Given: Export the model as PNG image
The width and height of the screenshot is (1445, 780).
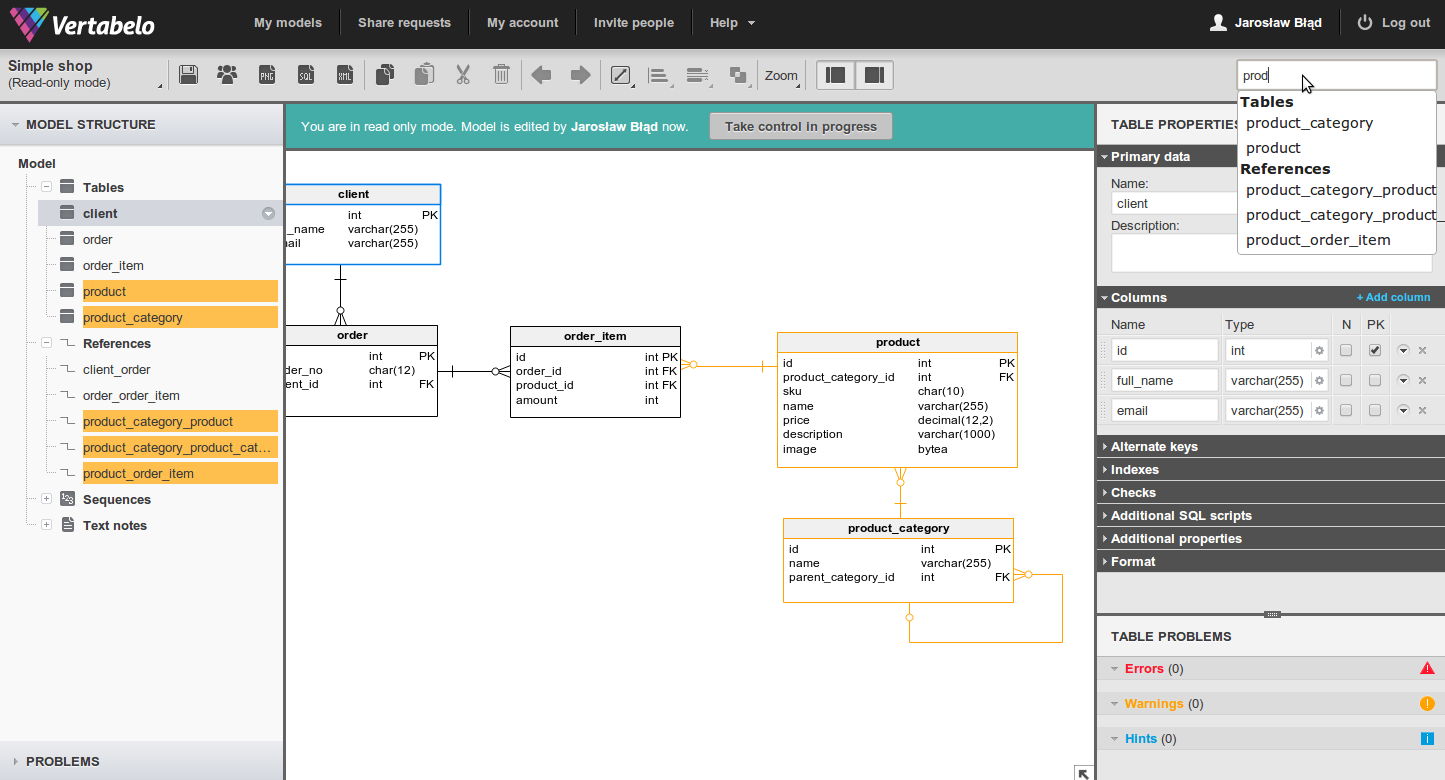Looking at the screenshot, I should click(x=267, y=74).
